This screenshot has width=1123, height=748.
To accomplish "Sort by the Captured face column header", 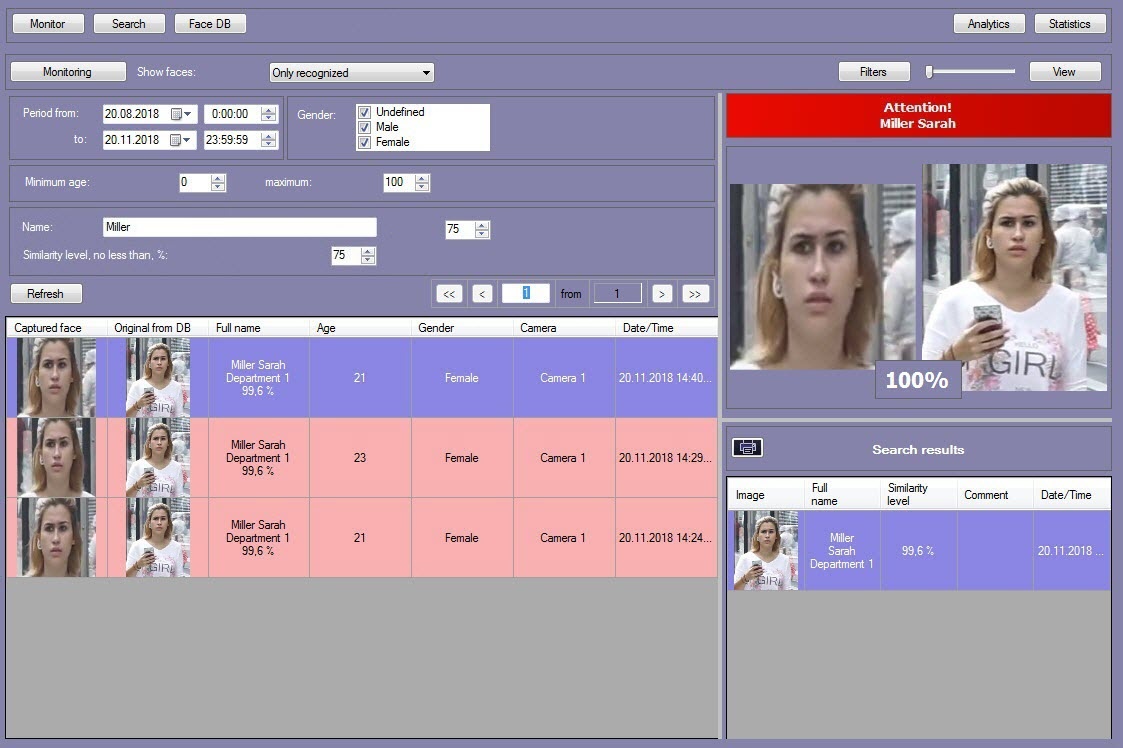I will pyautogui.click(x=57, y=328).
